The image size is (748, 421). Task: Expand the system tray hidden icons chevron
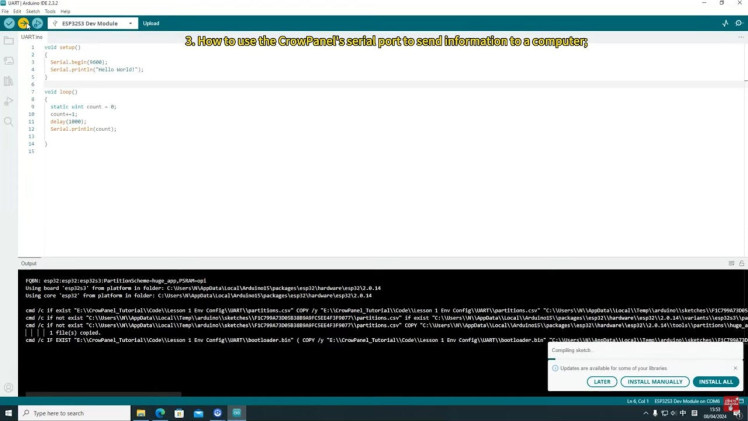(x=645, y=413)
